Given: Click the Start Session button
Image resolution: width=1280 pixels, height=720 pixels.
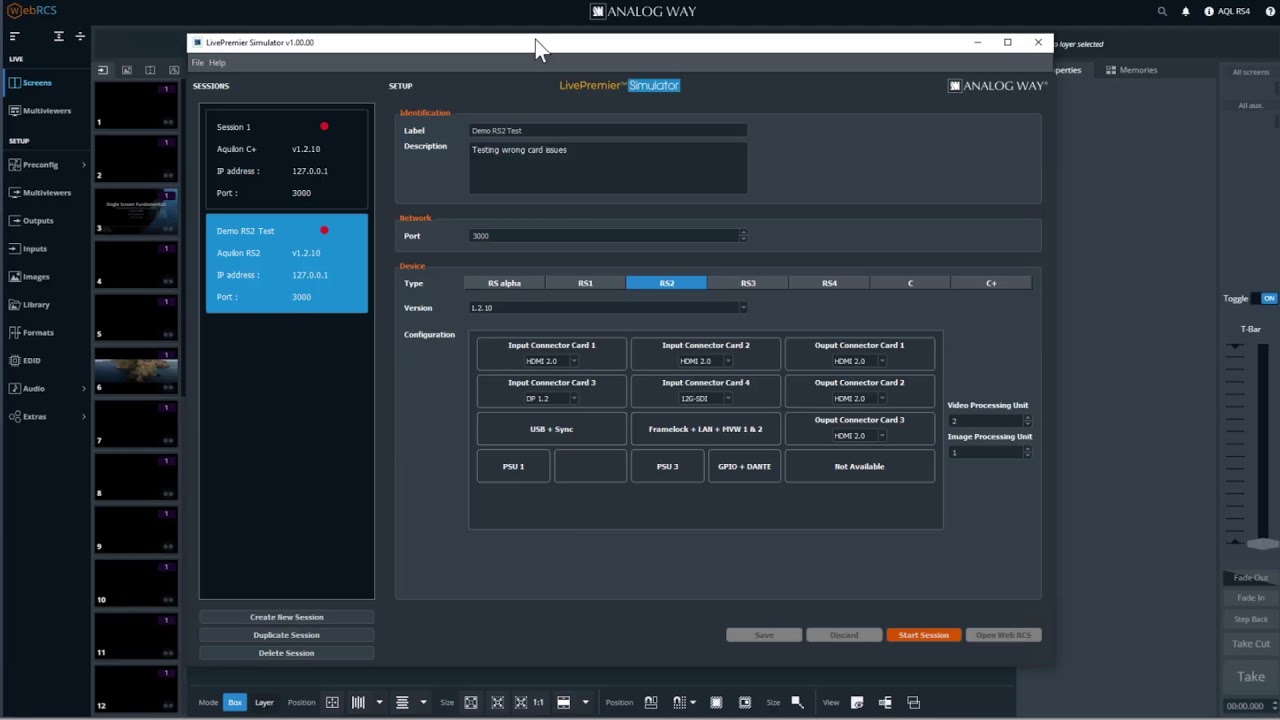Looking at the screenshot, I should (x=924, y=635).
